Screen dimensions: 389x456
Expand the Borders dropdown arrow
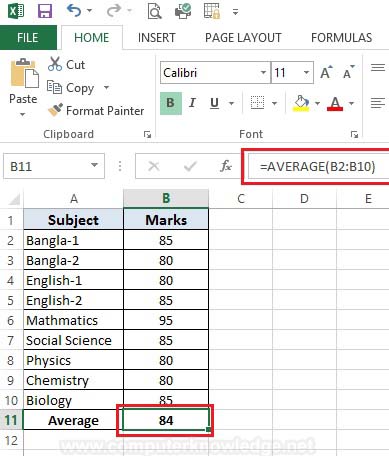point(274,103)
